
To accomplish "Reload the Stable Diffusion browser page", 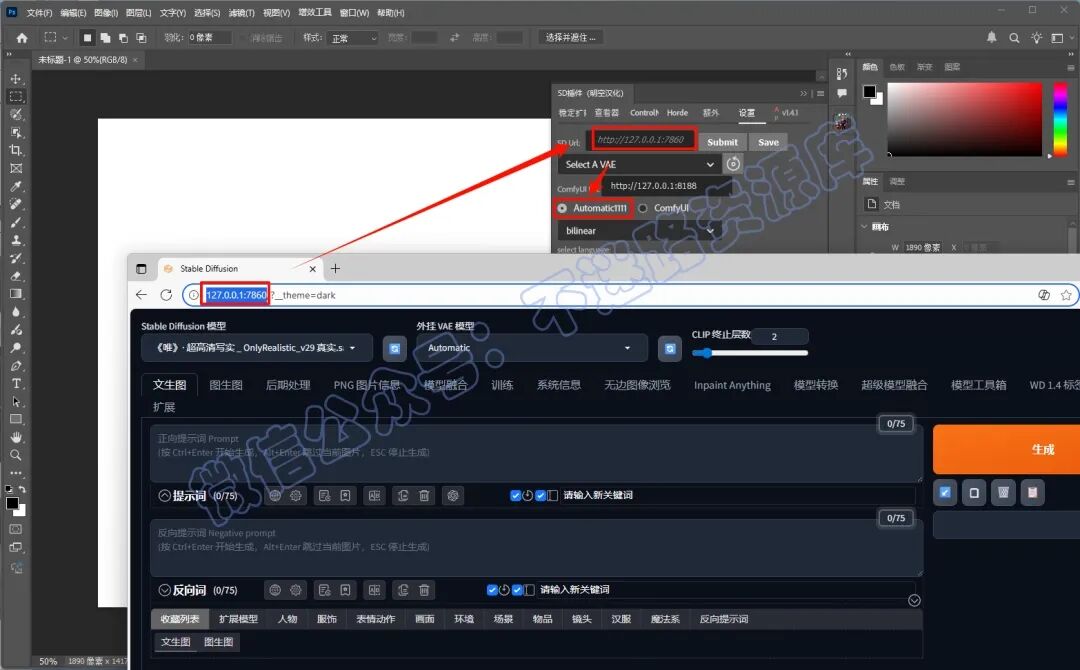I will [x=166, y=295].
